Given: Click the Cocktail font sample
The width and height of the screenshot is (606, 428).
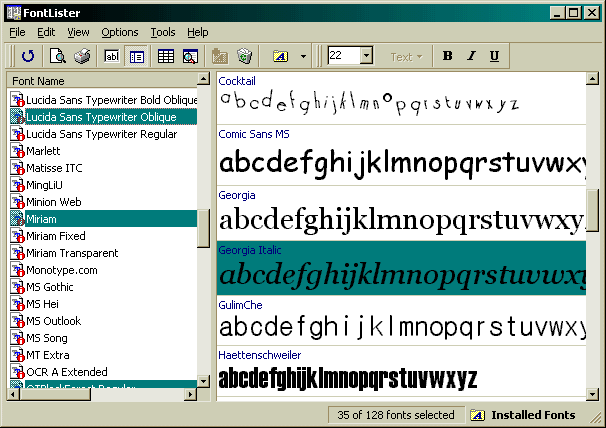Looking at the screenshot, I should tap(401, 98).
